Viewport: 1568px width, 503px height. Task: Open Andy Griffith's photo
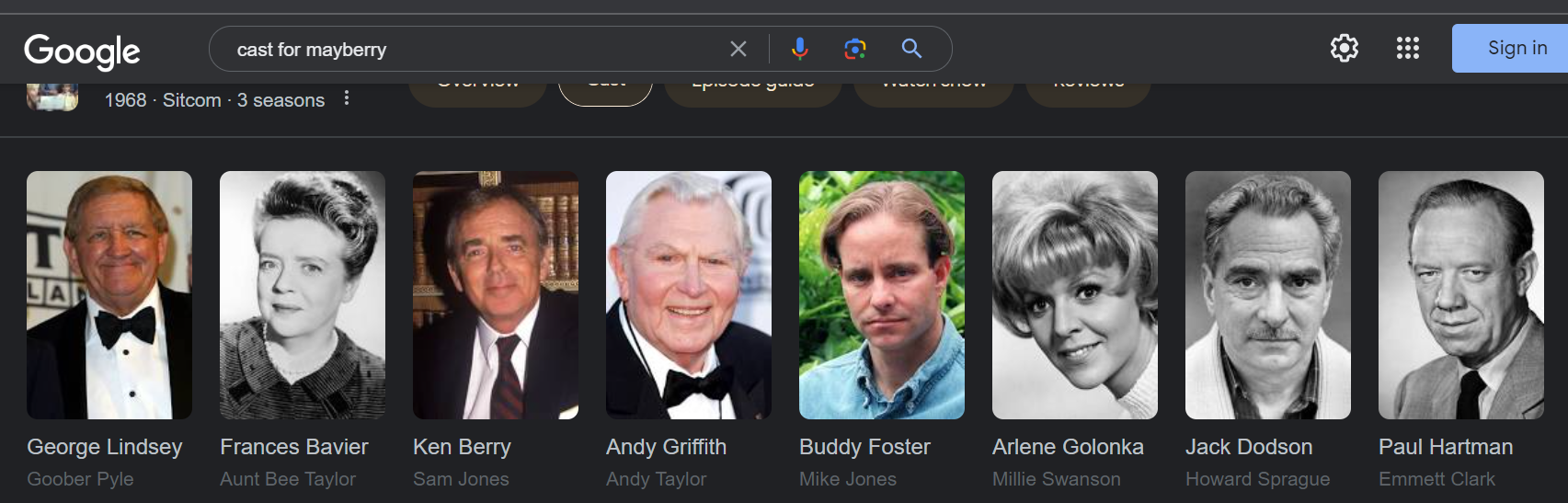point(689,295)
